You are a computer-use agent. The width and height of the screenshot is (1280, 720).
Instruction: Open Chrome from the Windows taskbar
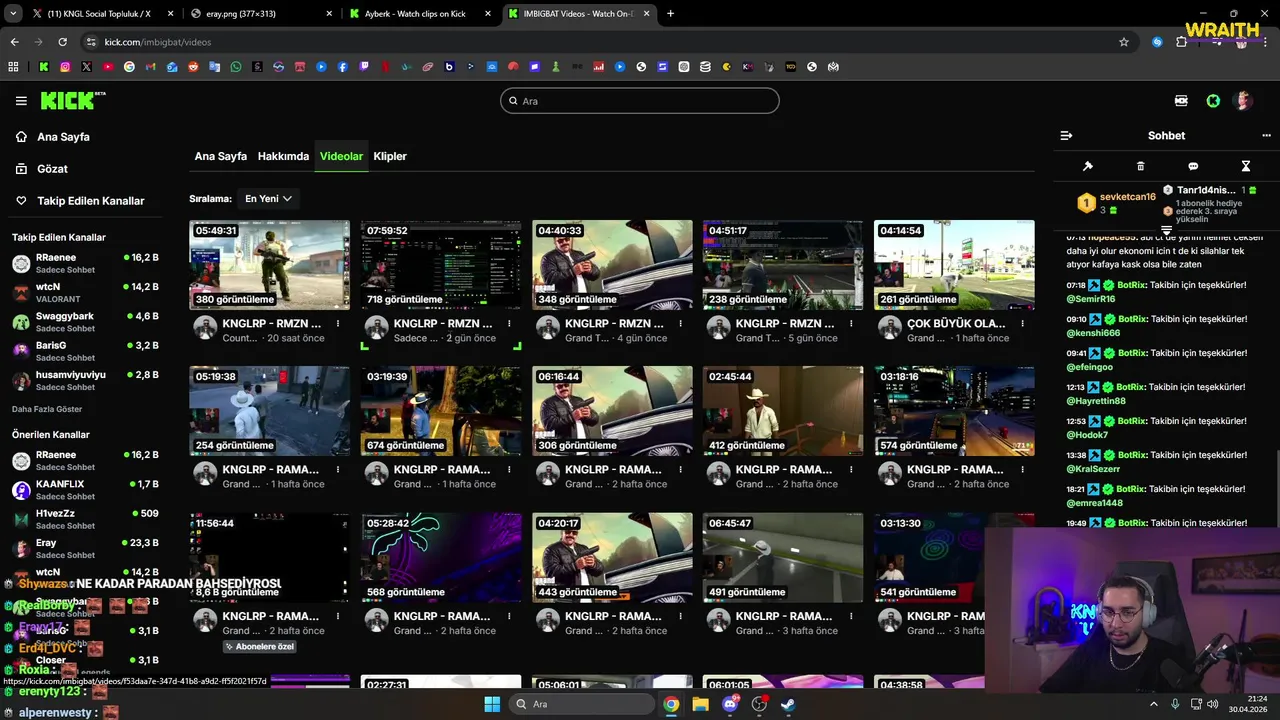point(671,704)
